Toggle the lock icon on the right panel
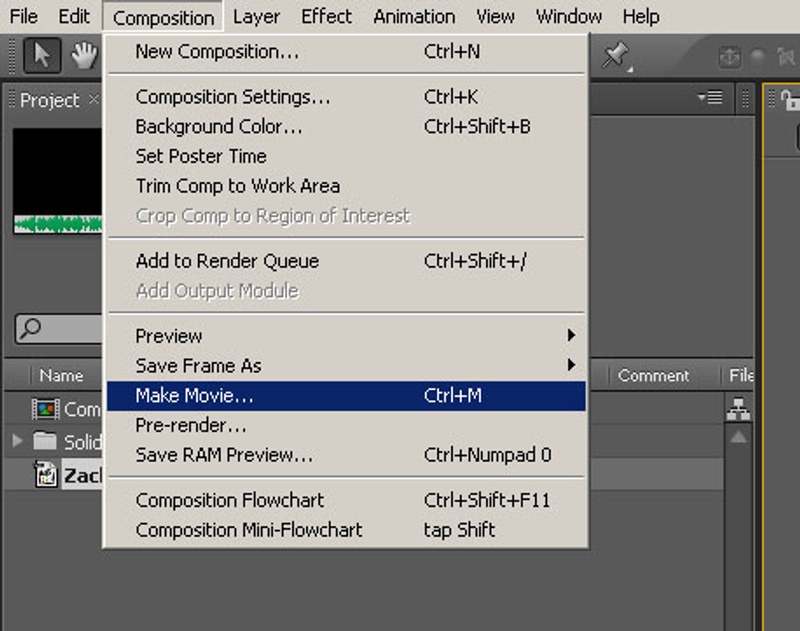 coord(789,99)
